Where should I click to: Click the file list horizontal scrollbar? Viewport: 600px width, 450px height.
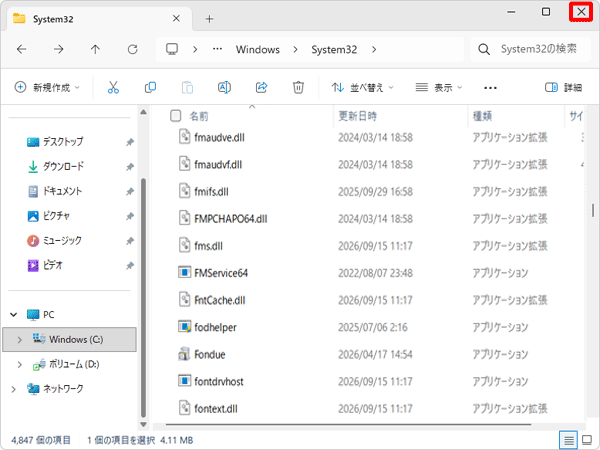coord(348,424)
